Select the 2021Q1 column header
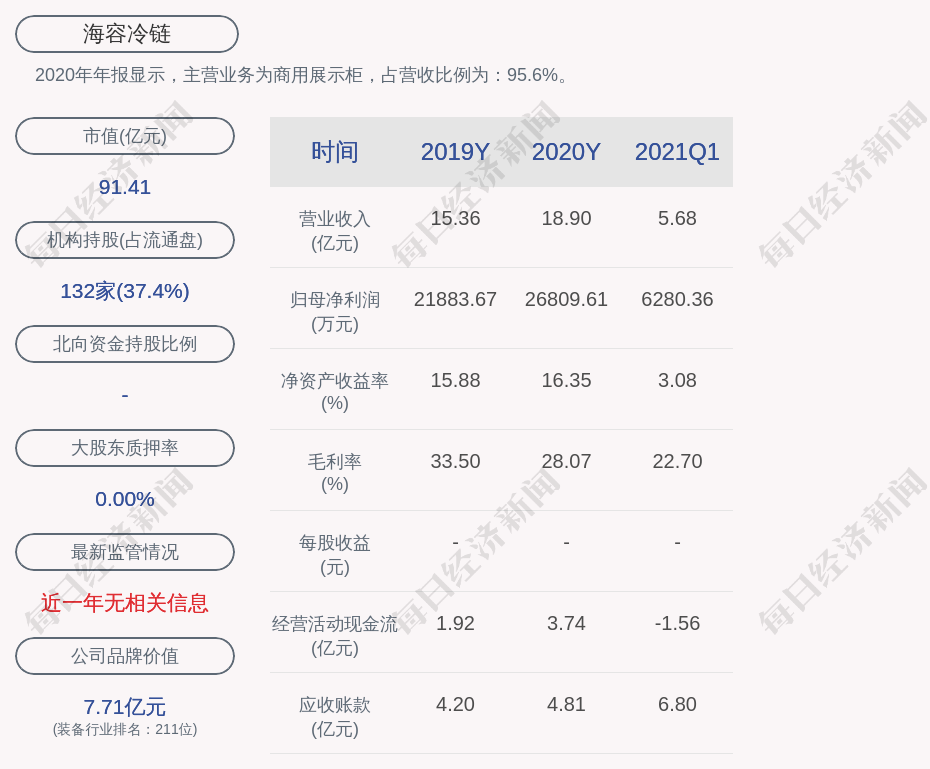Image resolution: width=930 pixels, height=769 pixels. (x=677, y=152)
